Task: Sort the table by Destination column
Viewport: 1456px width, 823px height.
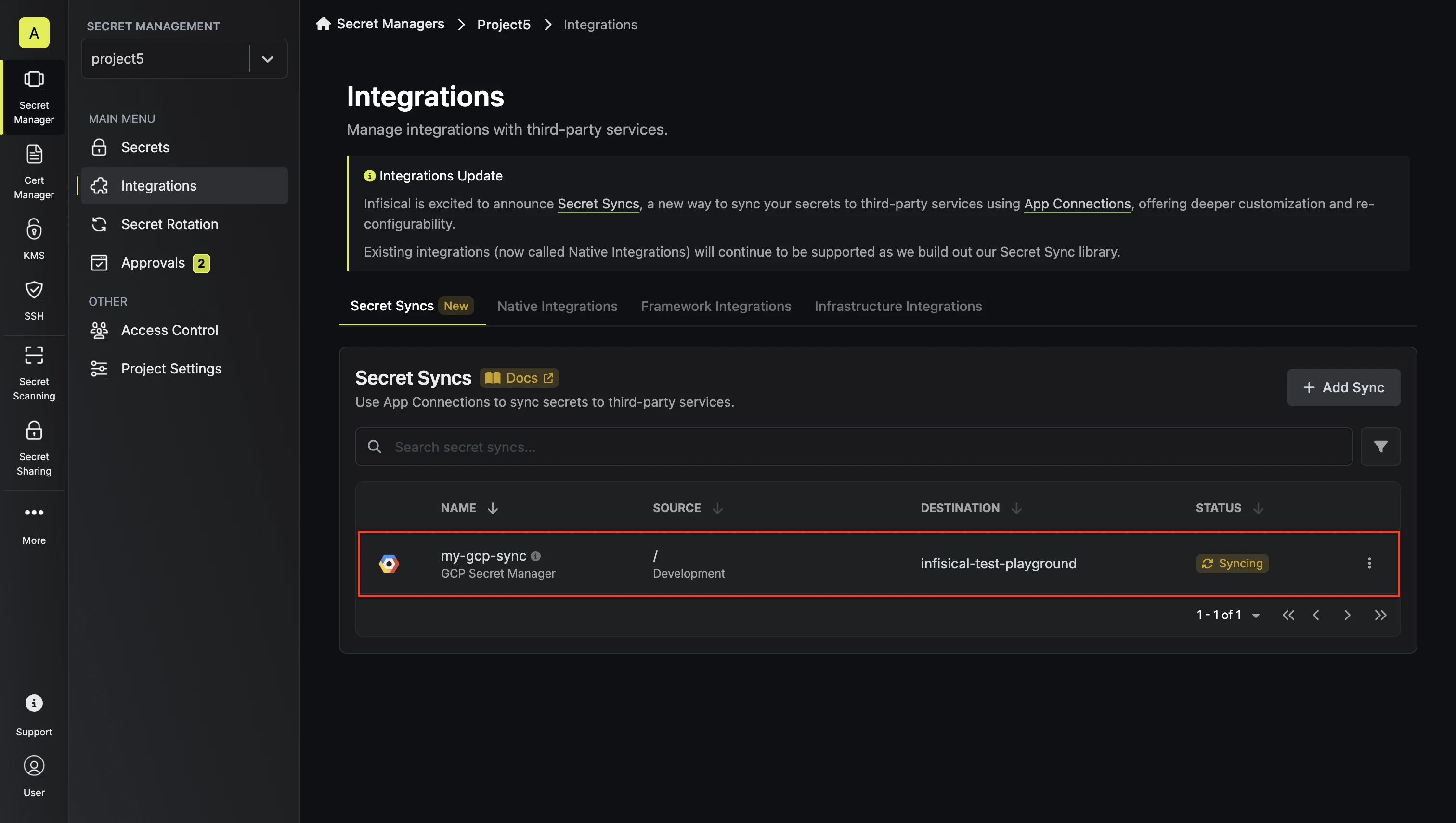Action: point(1016,508)
